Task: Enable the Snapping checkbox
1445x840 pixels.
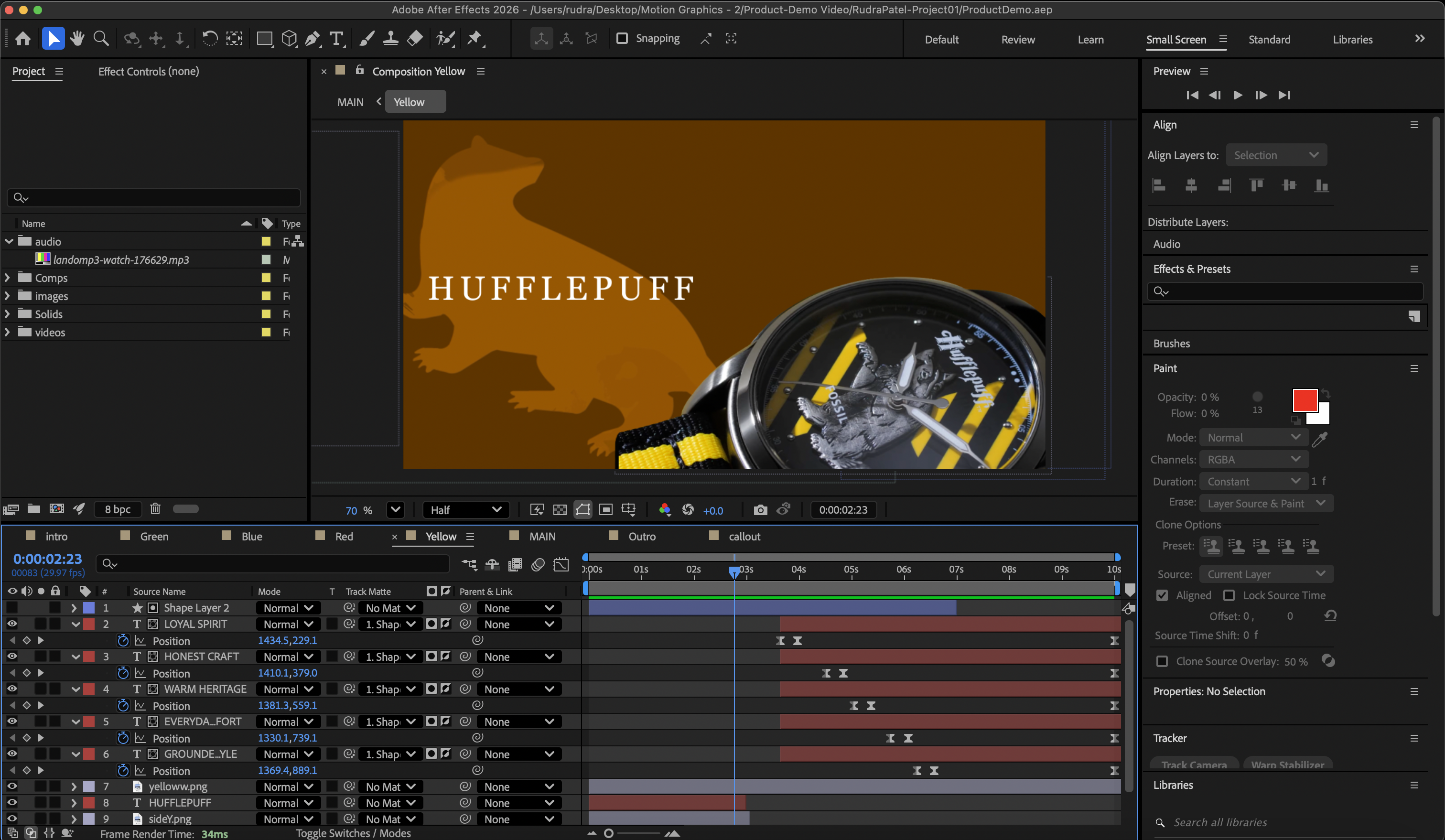Action: tap(622, 38)
